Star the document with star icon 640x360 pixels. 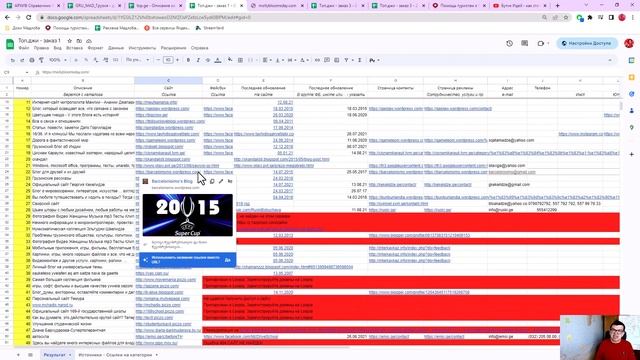[x=69, y=41]
